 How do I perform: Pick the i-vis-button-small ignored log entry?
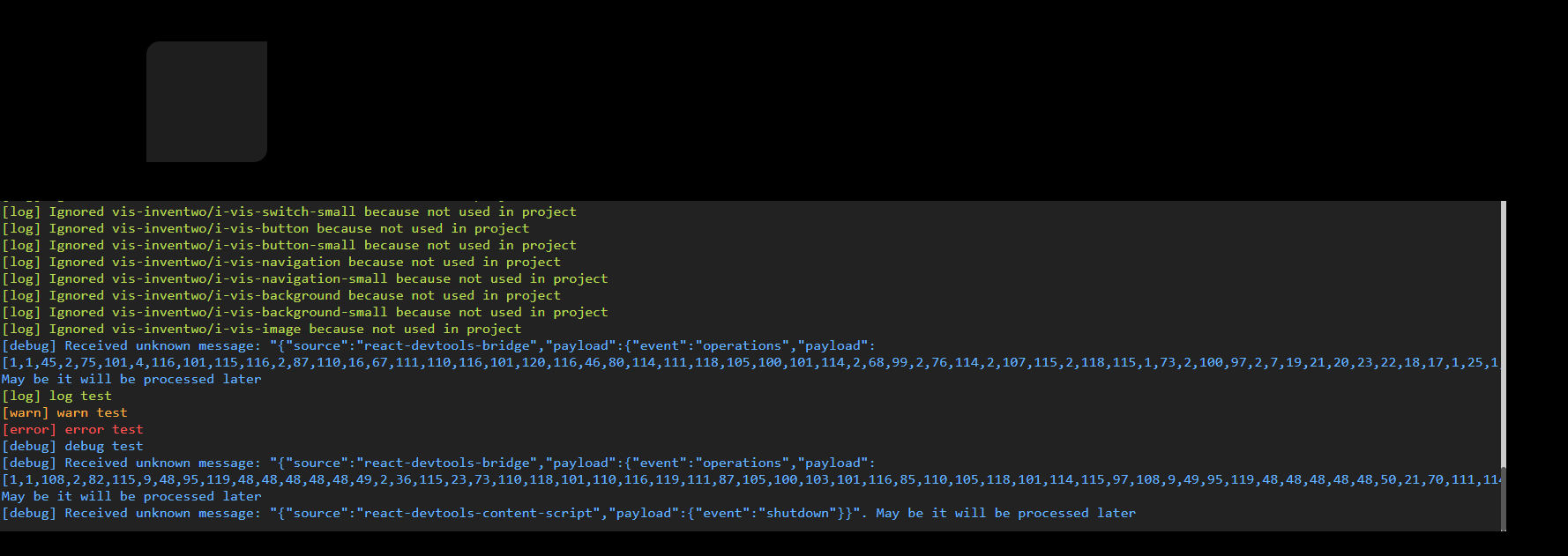pyautogui.click(x=289, y=246)
